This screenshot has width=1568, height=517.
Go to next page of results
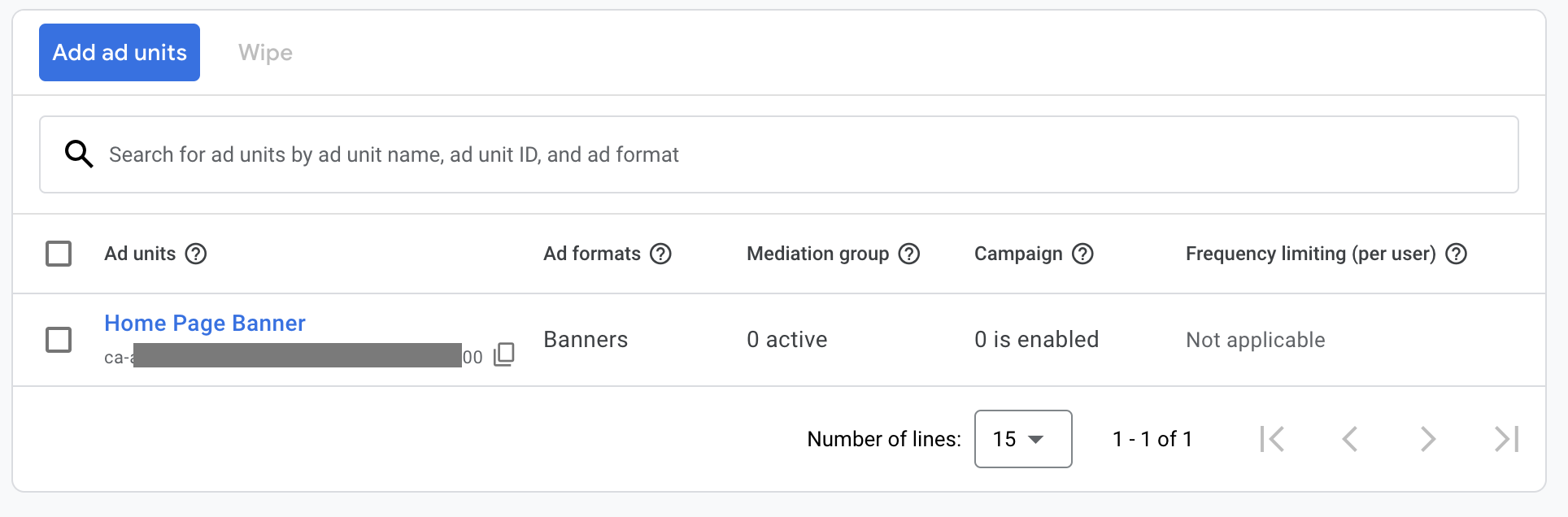click(1427, 439)
